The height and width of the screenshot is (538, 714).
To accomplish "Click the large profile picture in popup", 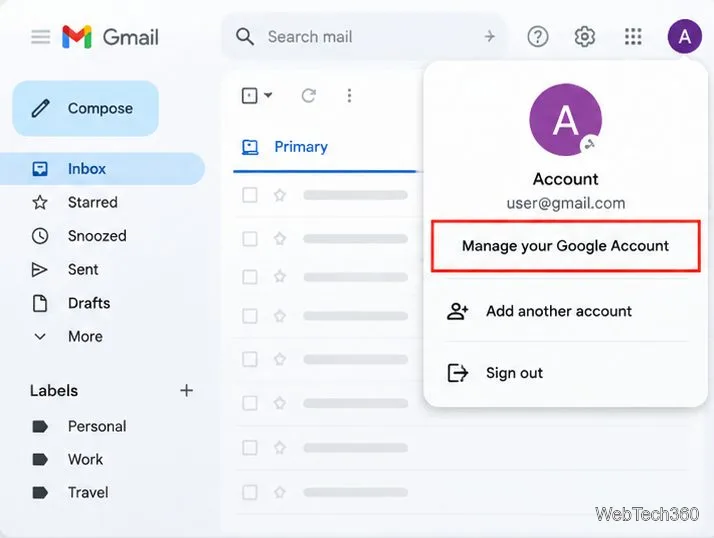I will [566, 120].
